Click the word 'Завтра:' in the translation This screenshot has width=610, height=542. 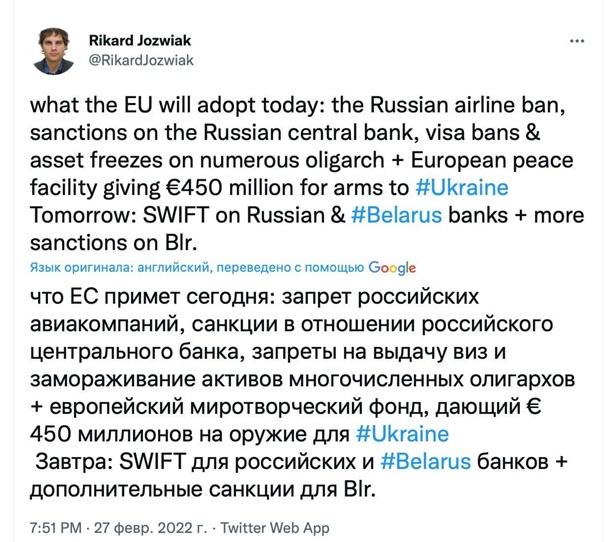coord(76,461)
